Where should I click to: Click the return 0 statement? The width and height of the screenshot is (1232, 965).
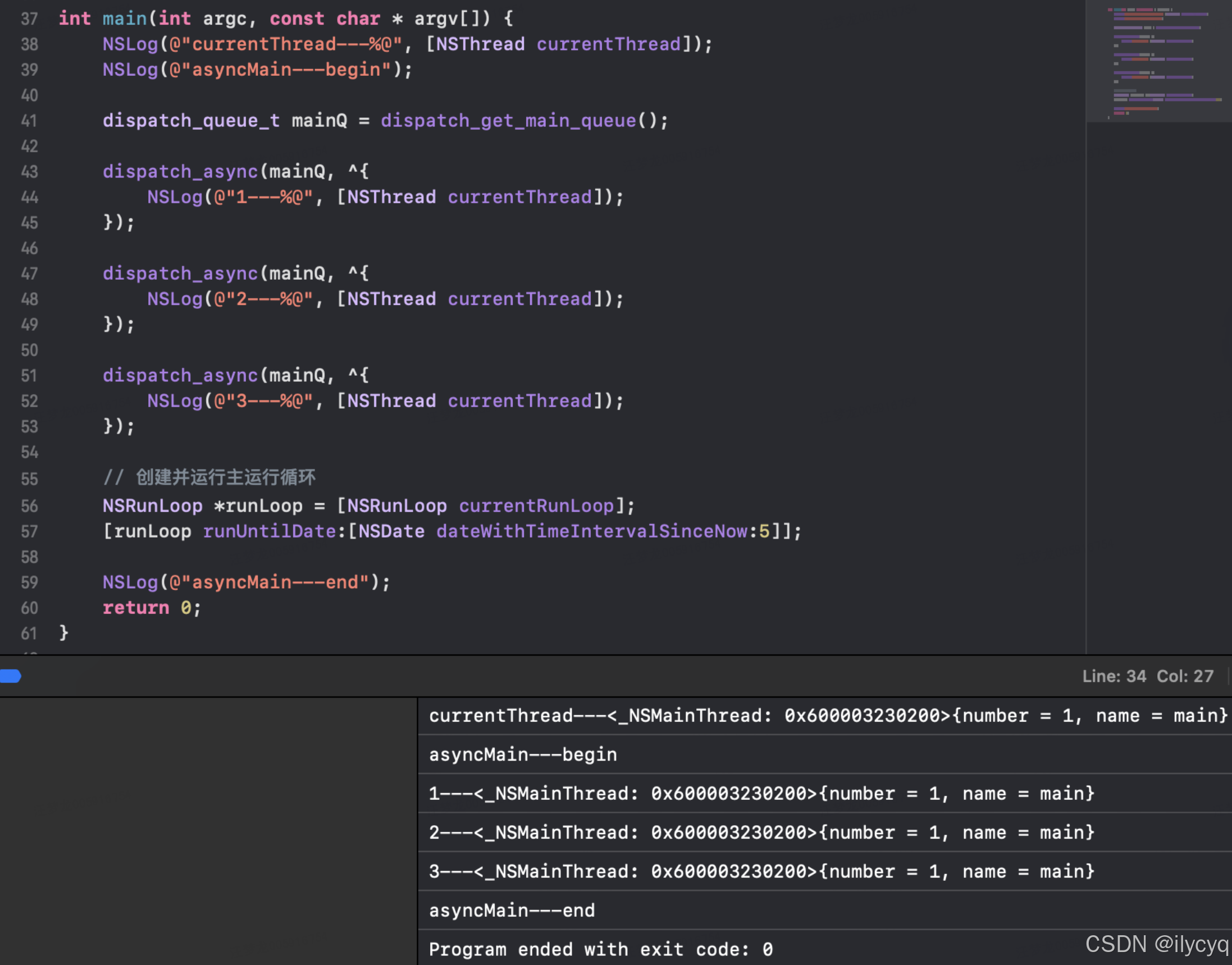click(152, 608)
